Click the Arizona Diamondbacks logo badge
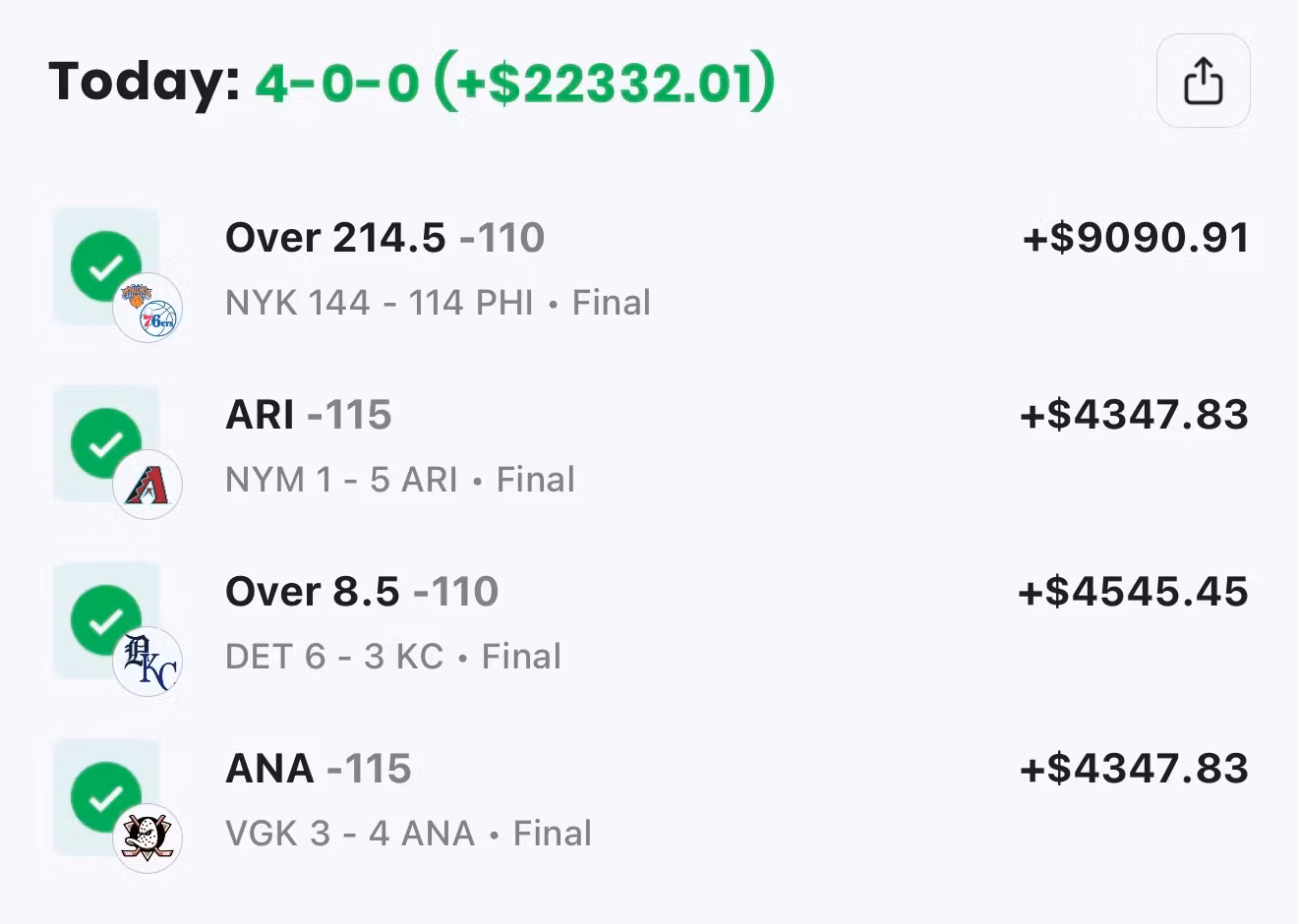 [147, 485]
